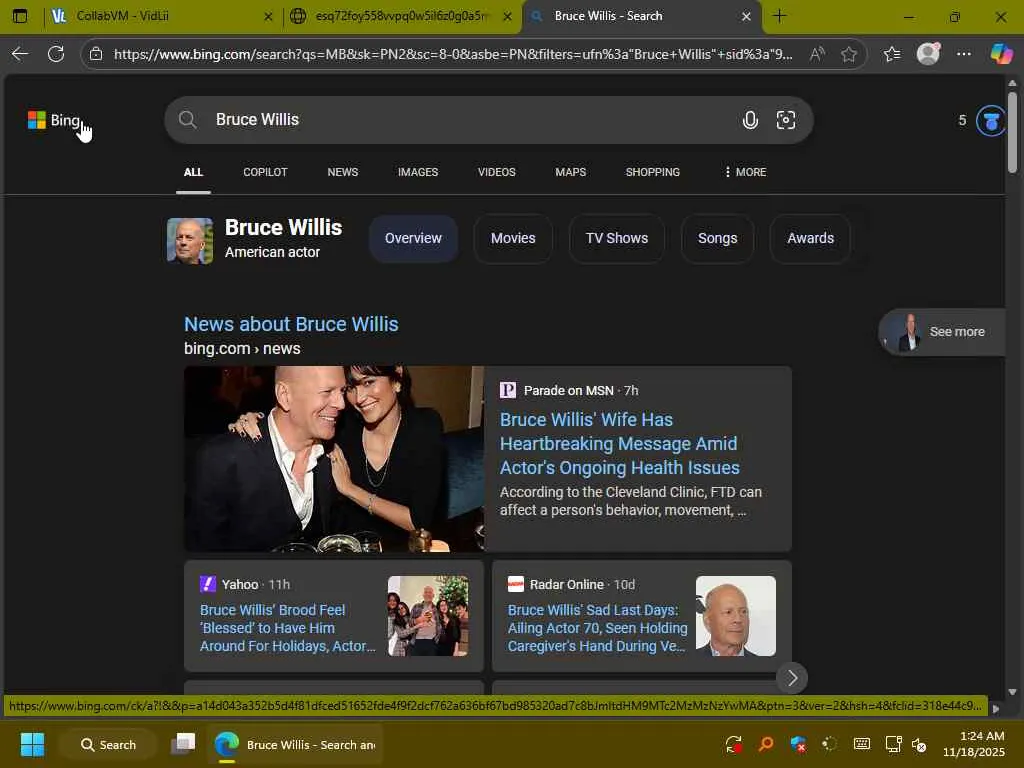This screenshot has height=768, width=1024.
Task: Go to Bing home via logo
Action: [54, 120]
